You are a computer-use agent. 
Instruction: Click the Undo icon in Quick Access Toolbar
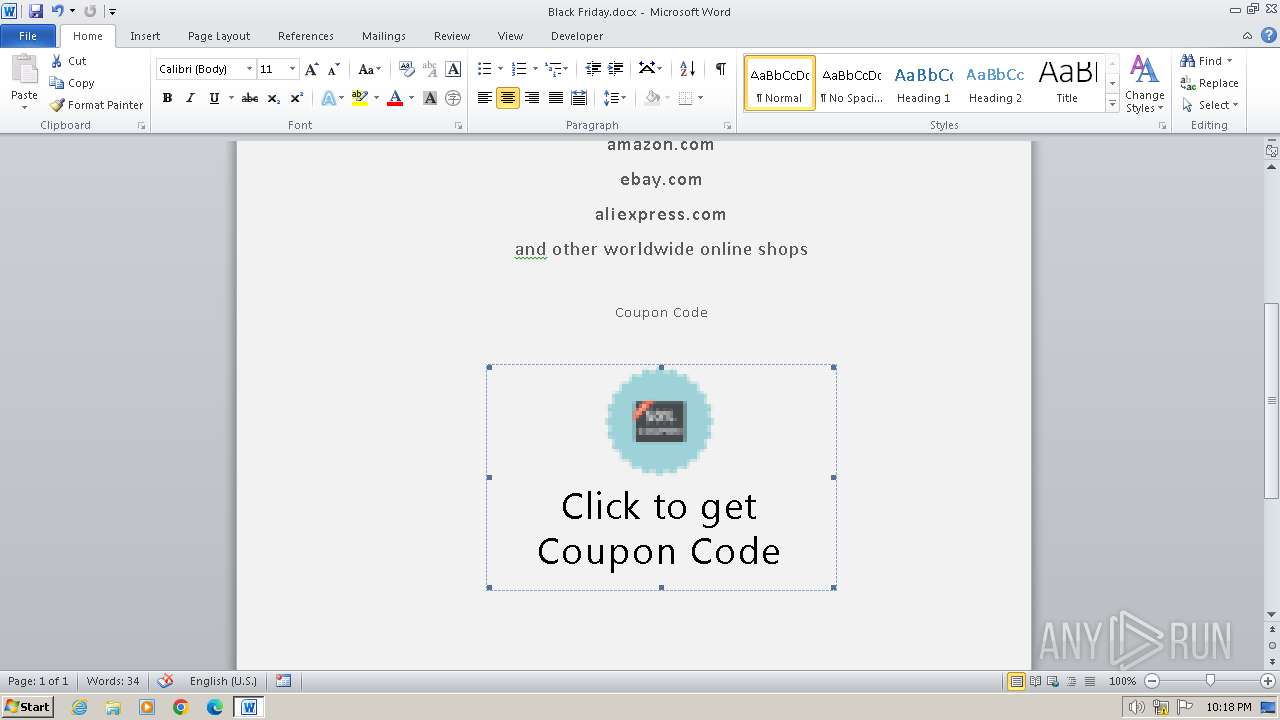[x=57, y=11]
